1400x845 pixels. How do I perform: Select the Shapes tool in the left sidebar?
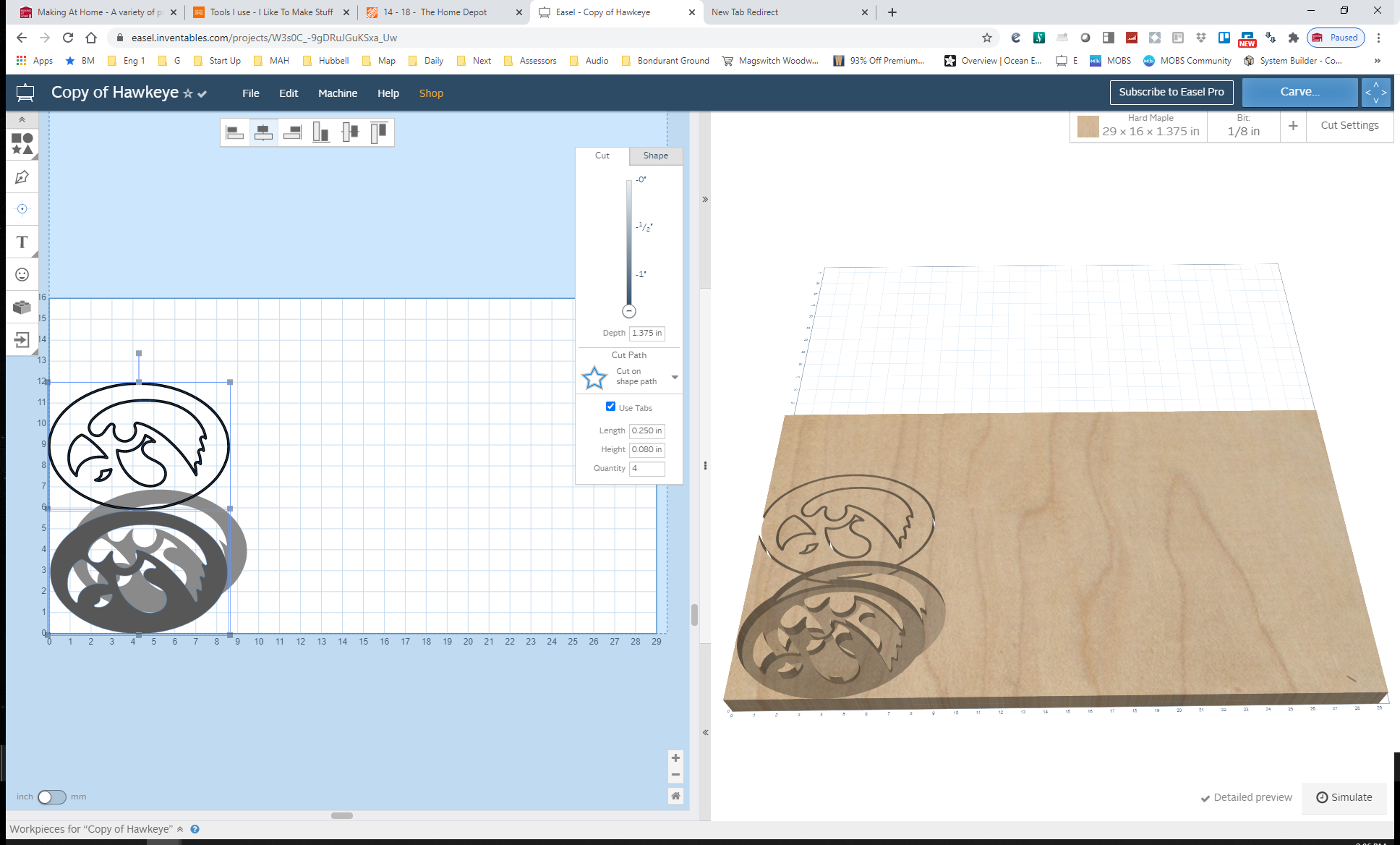click(21, 144)
